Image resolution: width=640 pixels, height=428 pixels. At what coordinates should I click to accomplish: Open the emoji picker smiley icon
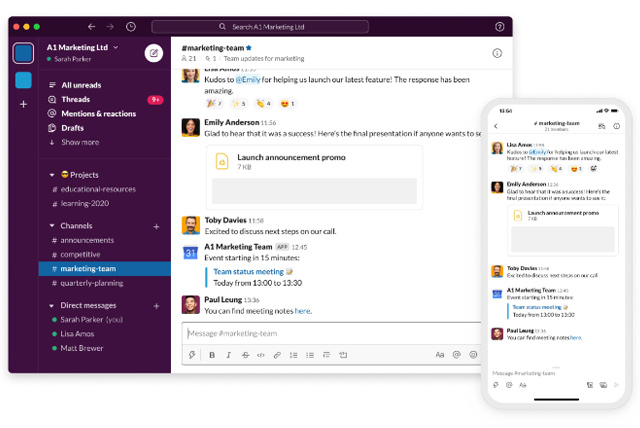[x=473, y=355]
